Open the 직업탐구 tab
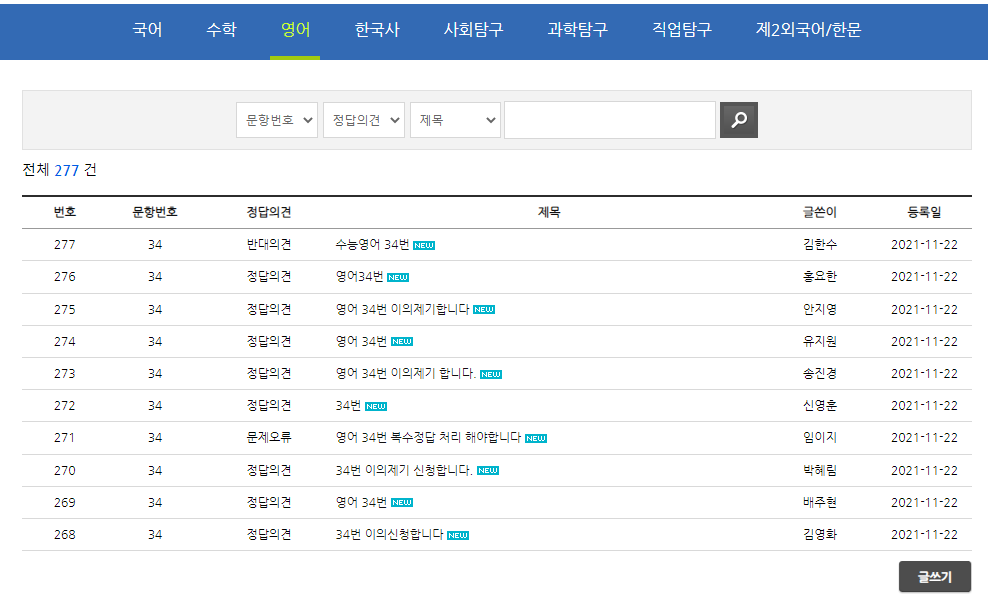The width and height of the screenshot is (988, 606). (682, 30)
